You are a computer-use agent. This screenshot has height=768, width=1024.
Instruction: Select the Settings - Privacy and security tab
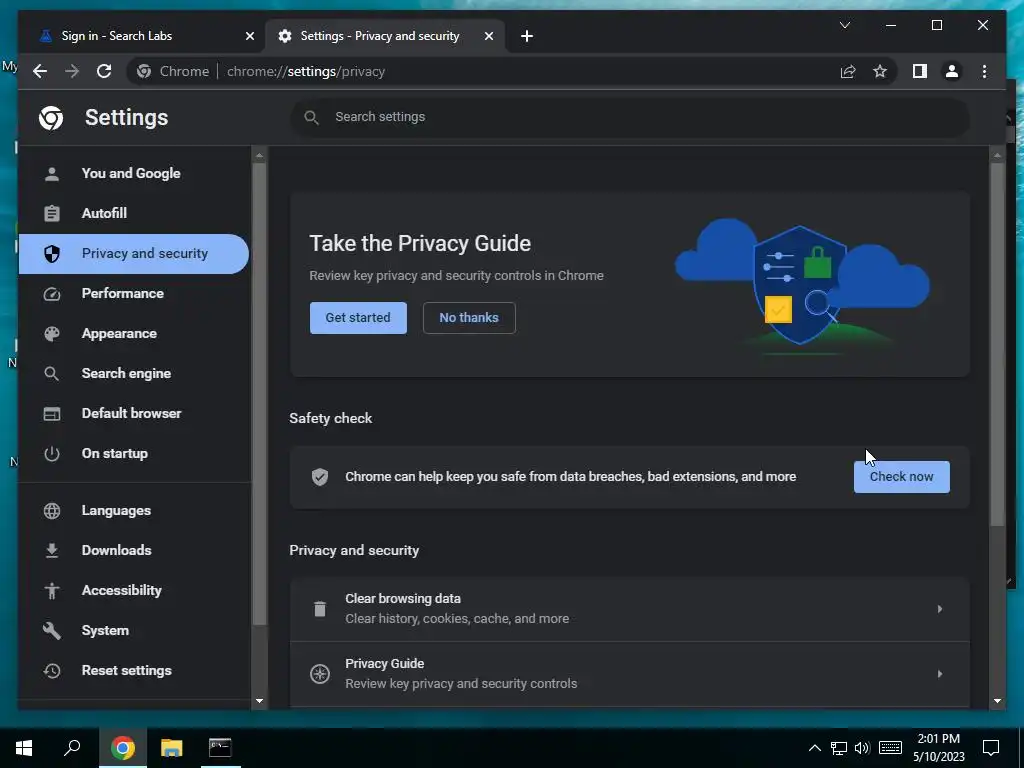(x=385, y=36)
